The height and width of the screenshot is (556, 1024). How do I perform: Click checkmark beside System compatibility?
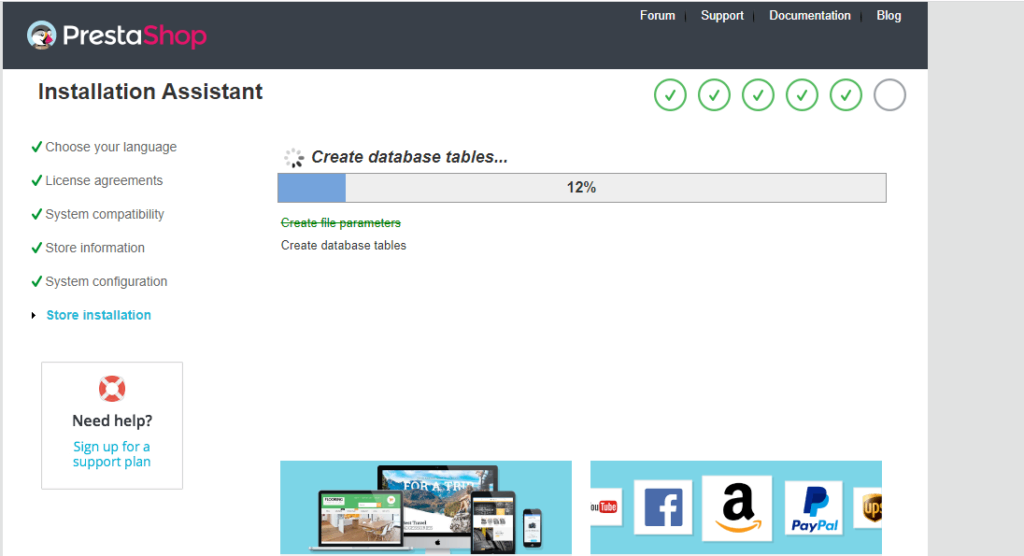click(37, 214)
